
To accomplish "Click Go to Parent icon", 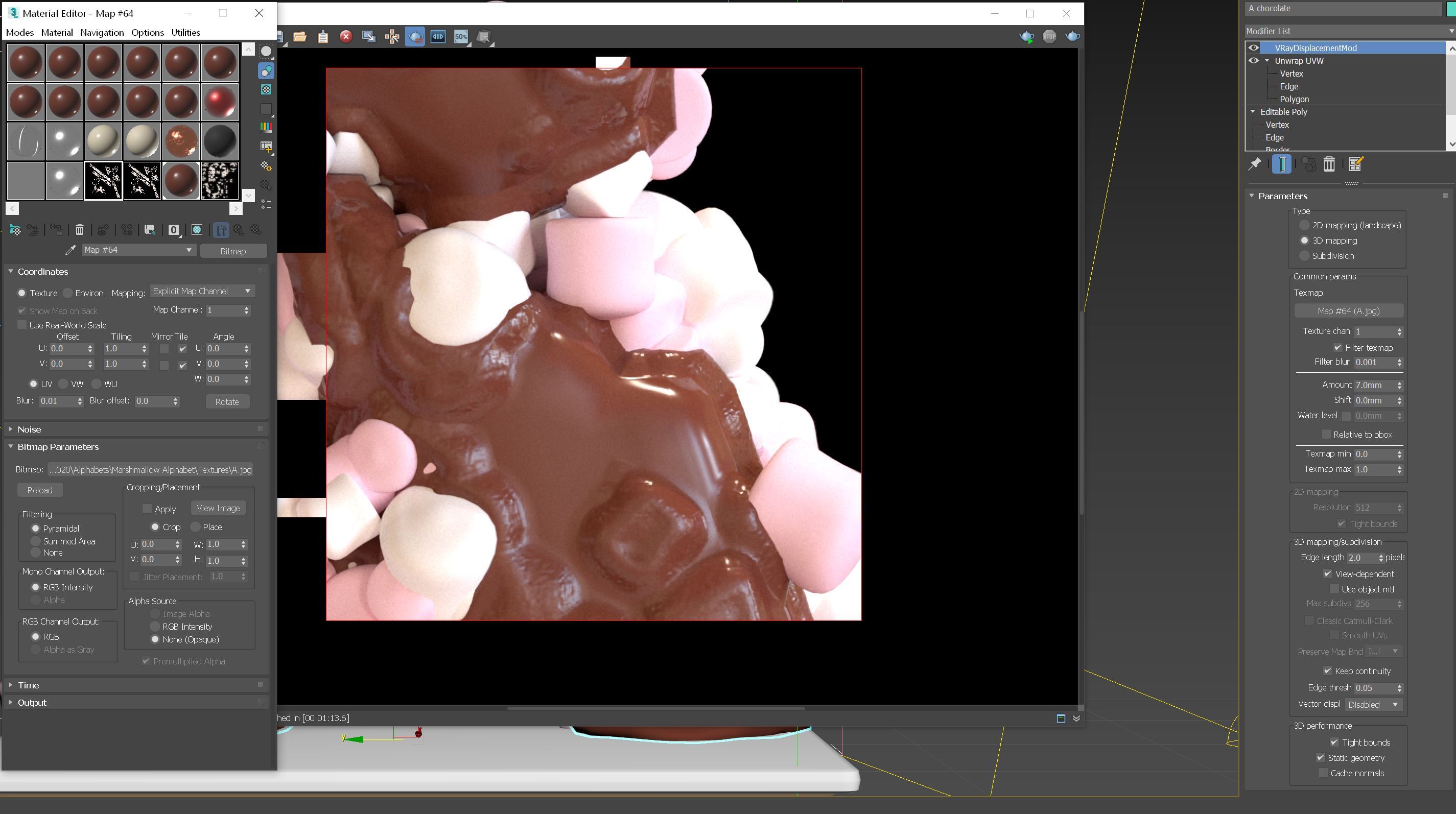I will pos(239,230).
